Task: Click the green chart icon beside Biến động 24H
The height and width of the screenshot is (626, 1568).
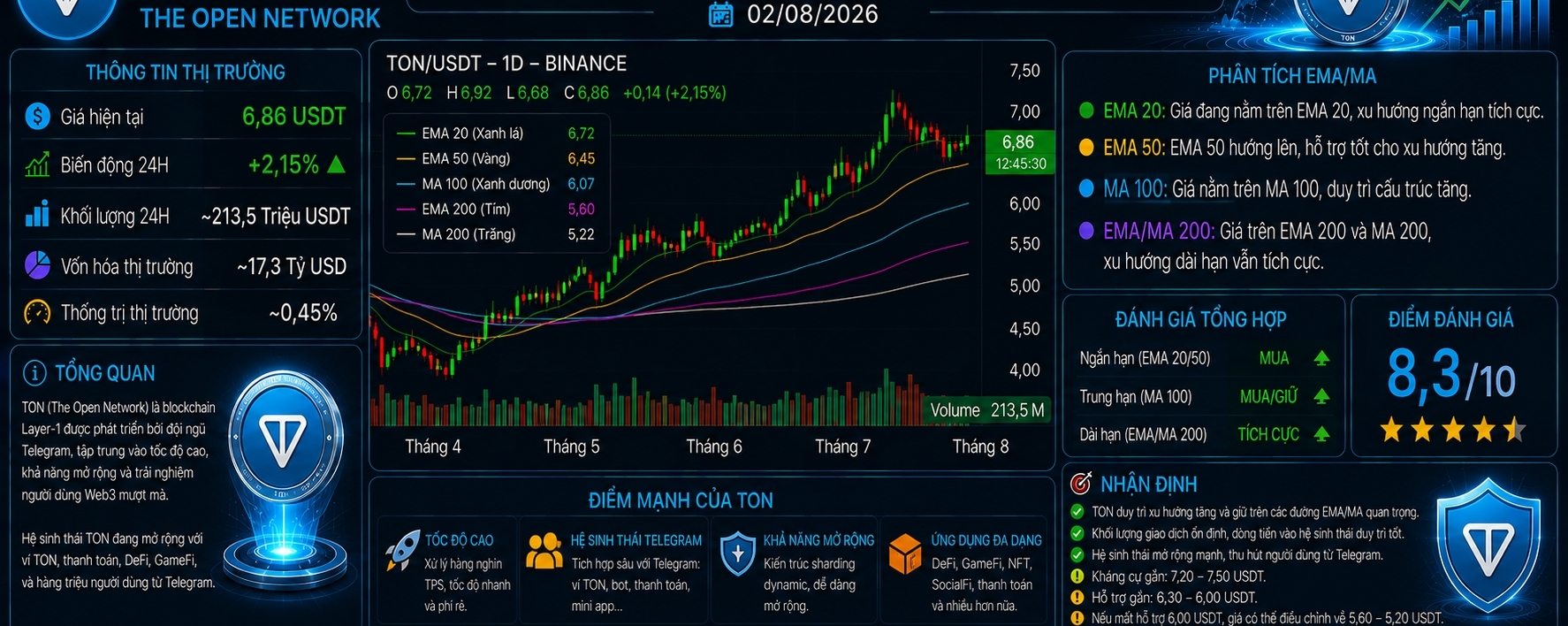Action: click(37, 164)
